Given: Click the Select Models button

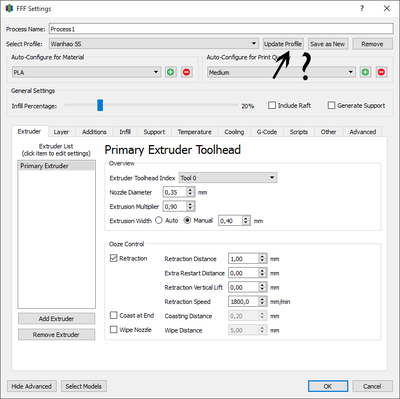Looking at the screenshot, I should pos(84,386).
